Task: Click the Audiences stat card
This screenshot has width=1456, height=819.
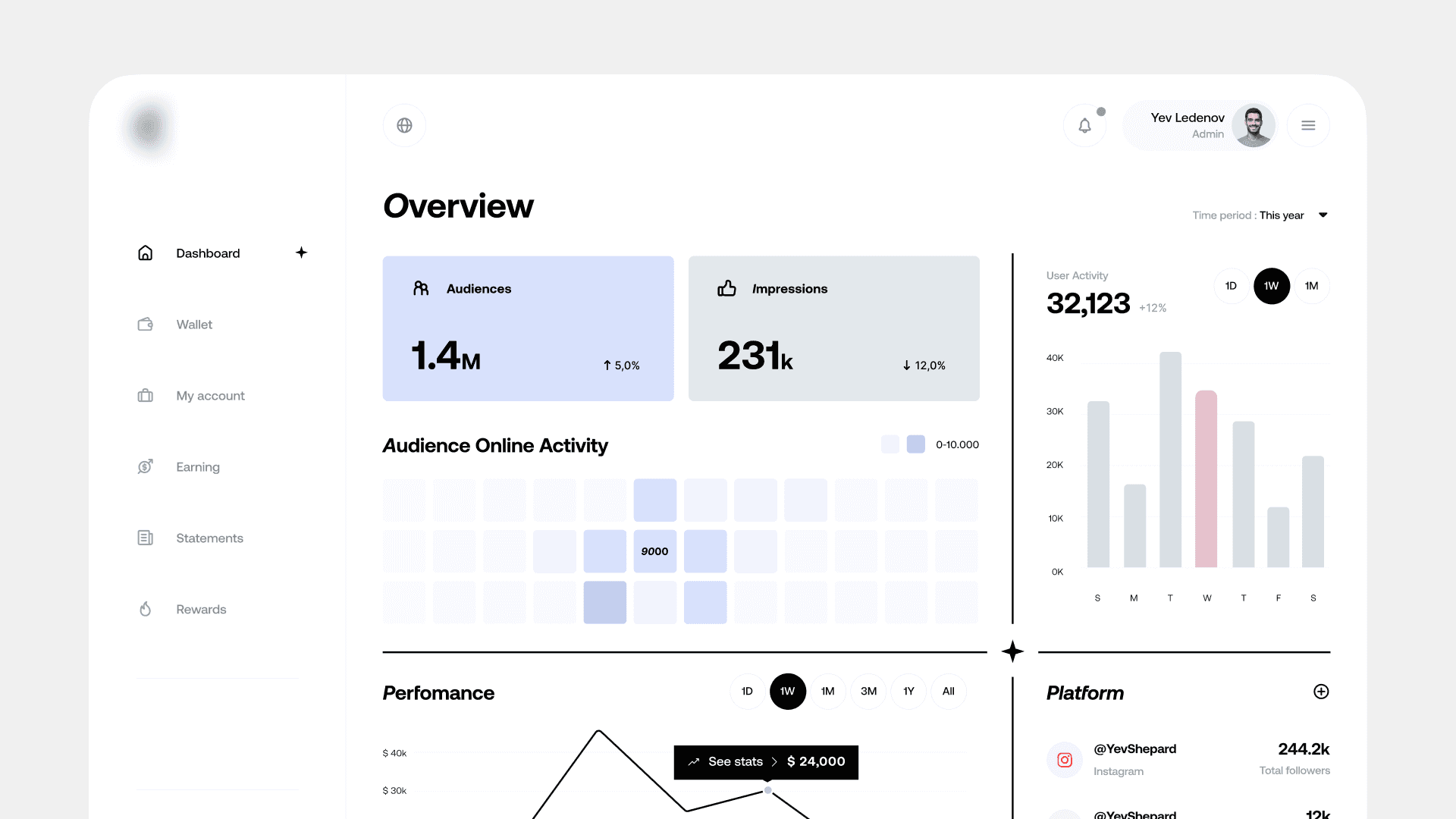Action: pos(528,328)
